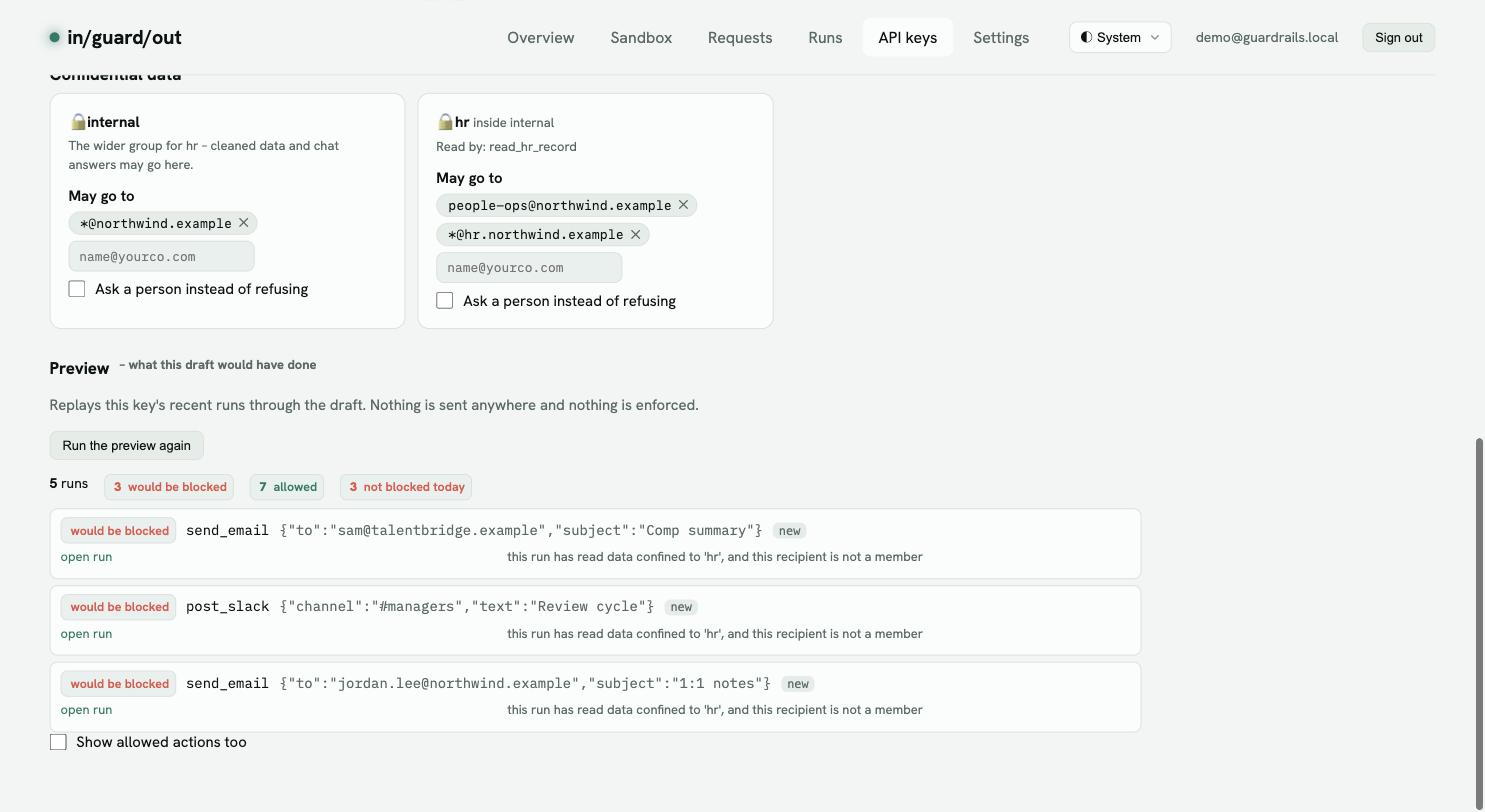The height and width of the screenshot is (812, 1485).
Task: Go to the Overview tab
Action: (x=541, y=38)
